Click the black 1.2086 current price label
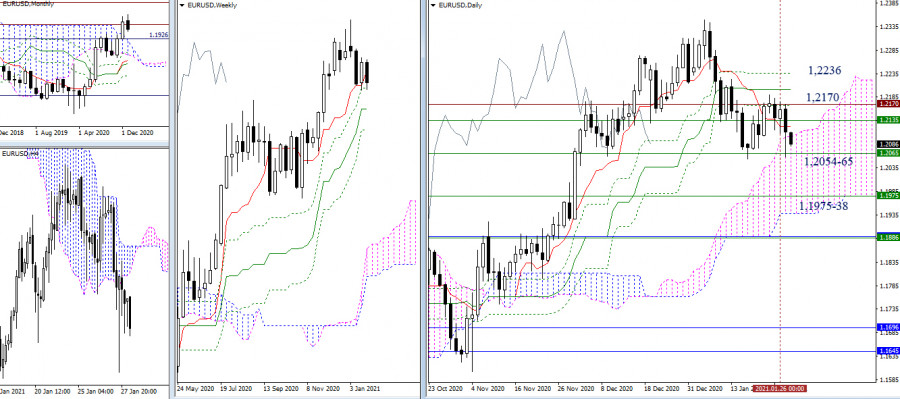 888,145
